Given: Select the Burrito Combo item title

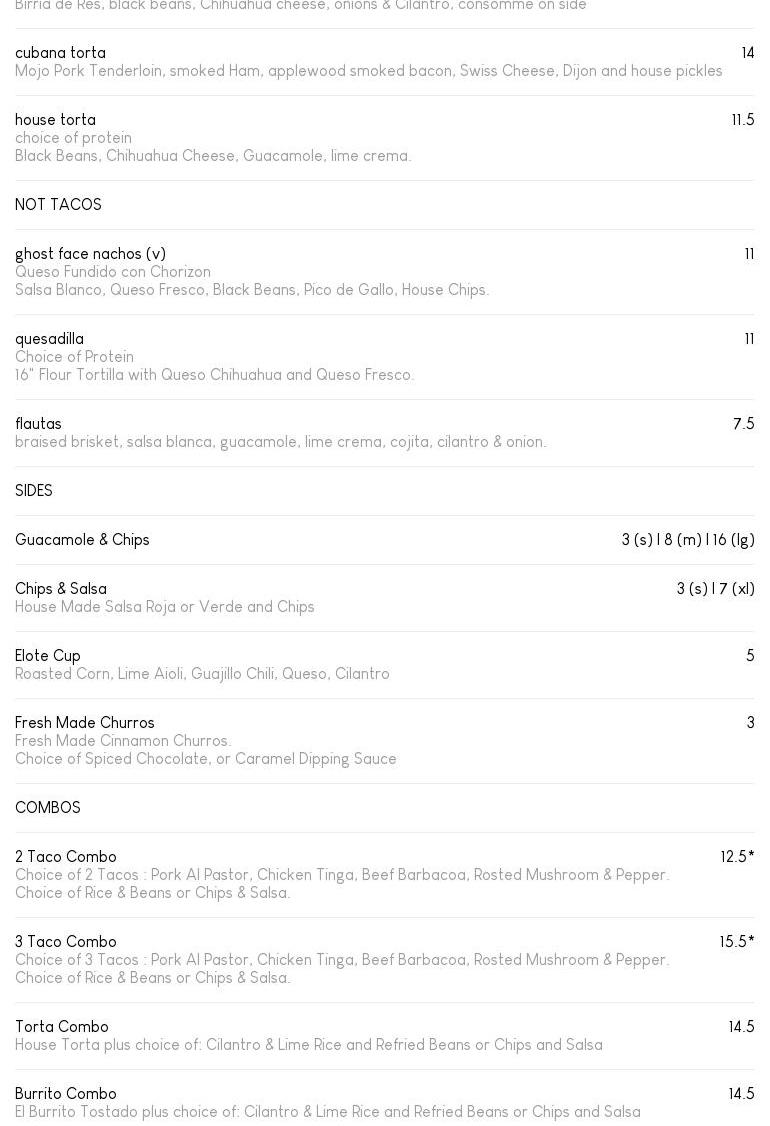Looking at the screenshot, I should click(x=66, y=1094).
